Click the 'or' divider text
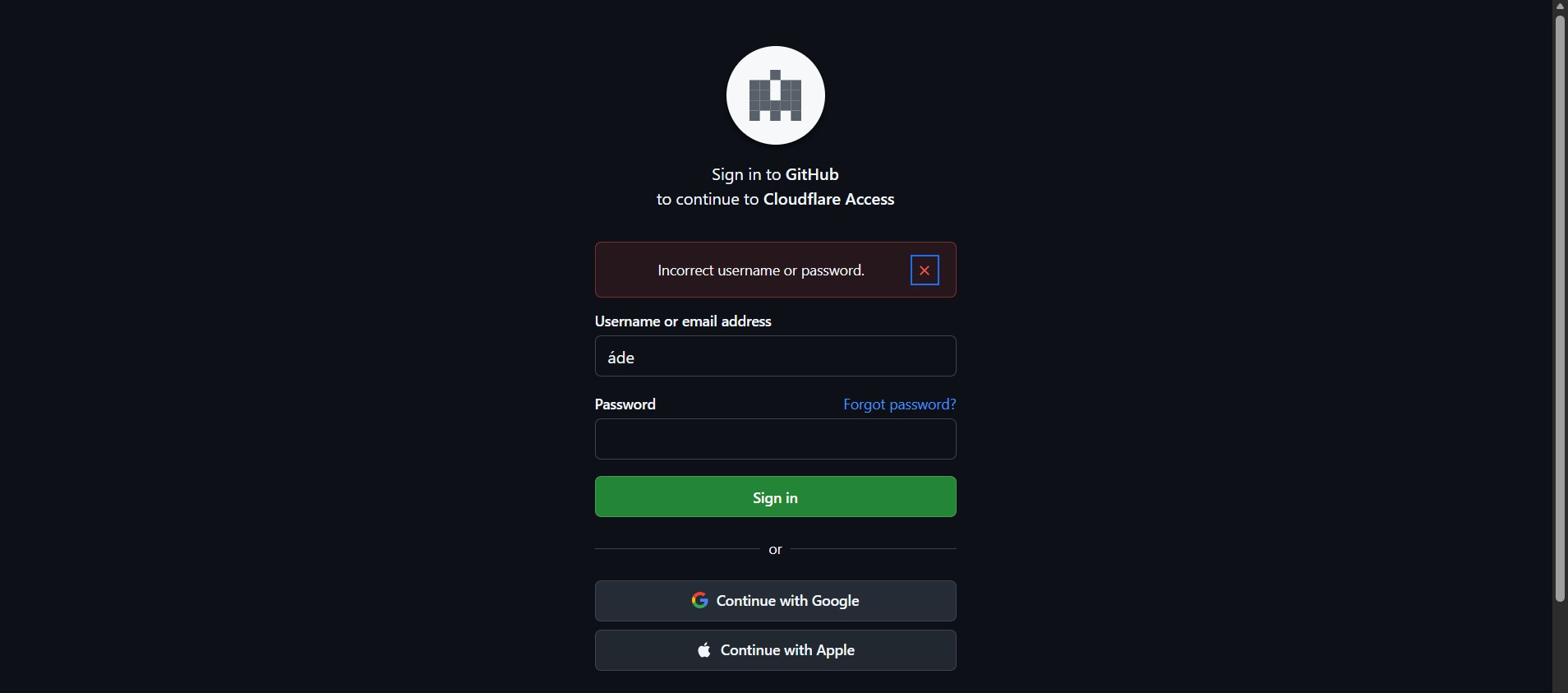 tap(775, 550)
